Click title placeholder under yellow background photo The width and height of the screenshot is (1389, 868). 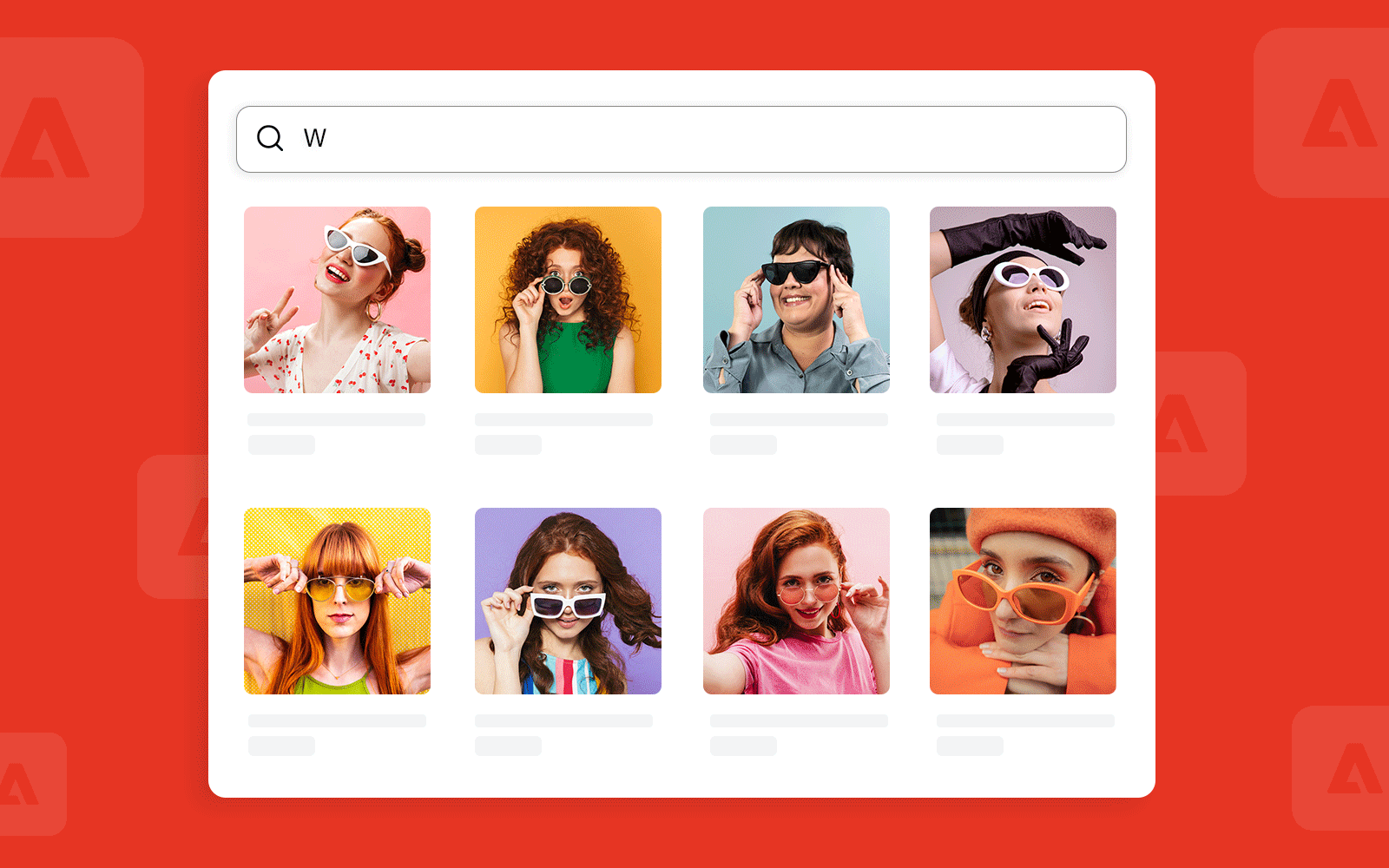click(x=337, y=720)
